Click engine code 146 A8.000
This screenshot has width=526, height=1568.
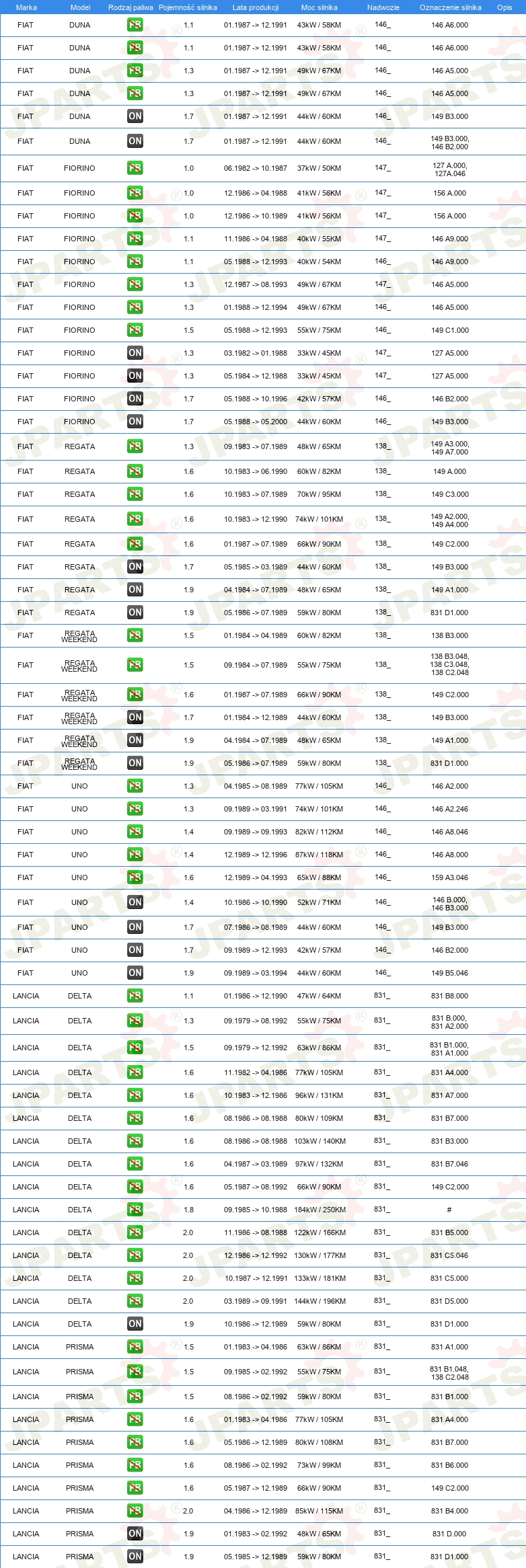tap(450, 855)
